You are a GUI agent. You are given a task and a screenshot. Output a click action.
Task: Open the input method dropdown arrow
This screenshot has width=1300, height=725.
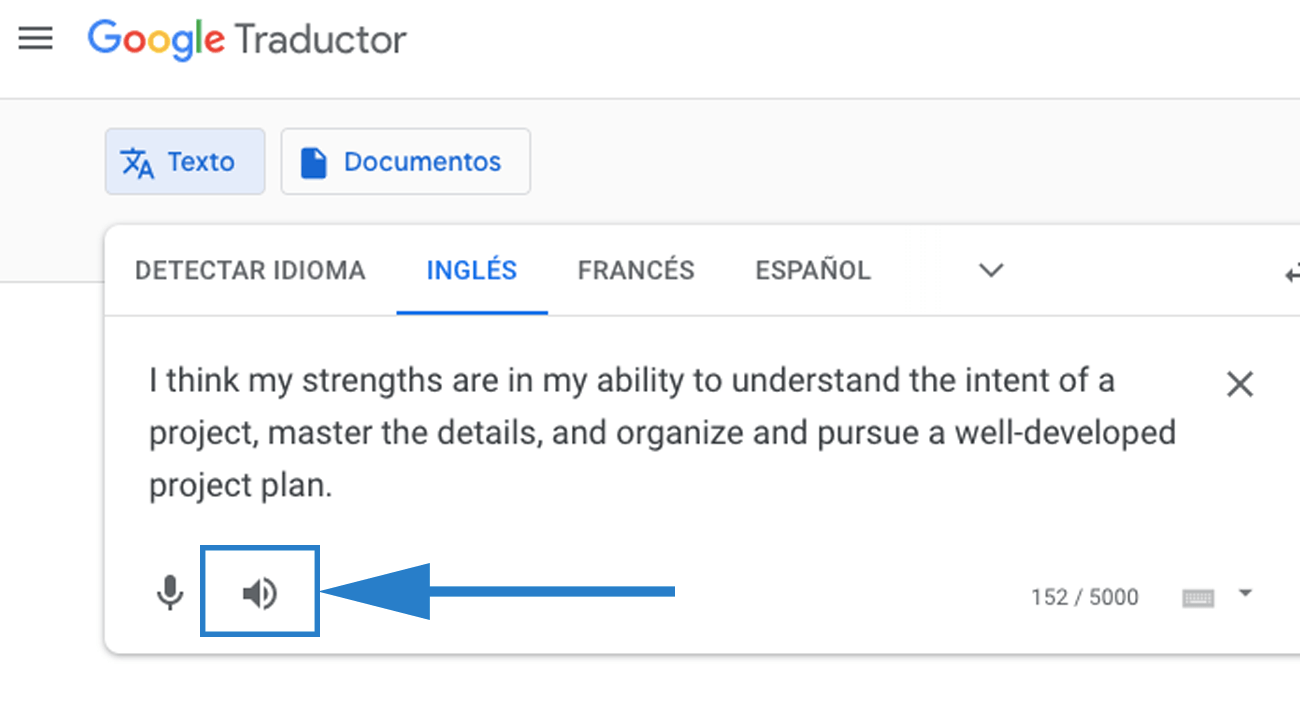coord(1243,591)
